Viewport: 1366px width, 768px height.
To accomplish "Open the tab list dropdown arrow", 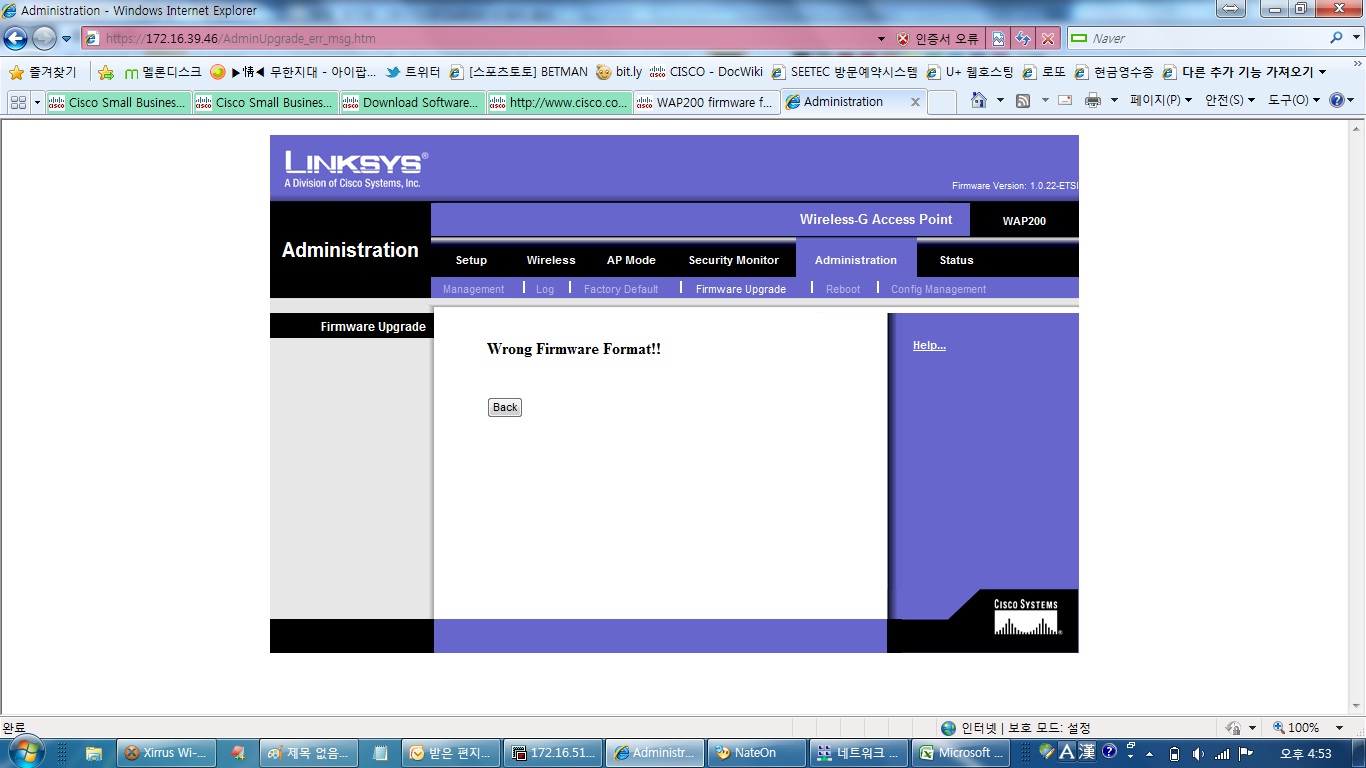I will coord(38,102).
